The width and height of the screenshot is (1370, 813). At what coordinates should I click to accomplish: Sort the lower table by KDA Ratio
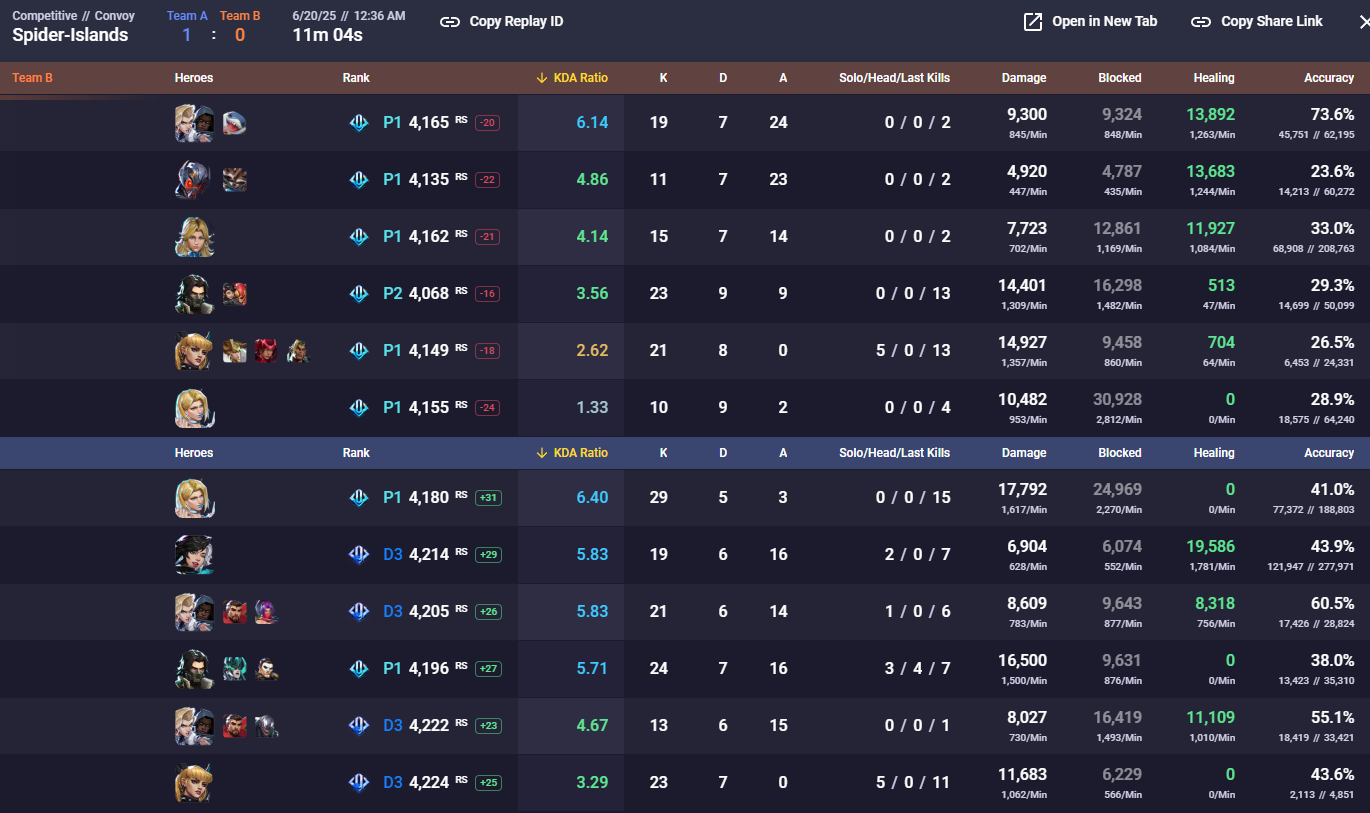[572, 453]
